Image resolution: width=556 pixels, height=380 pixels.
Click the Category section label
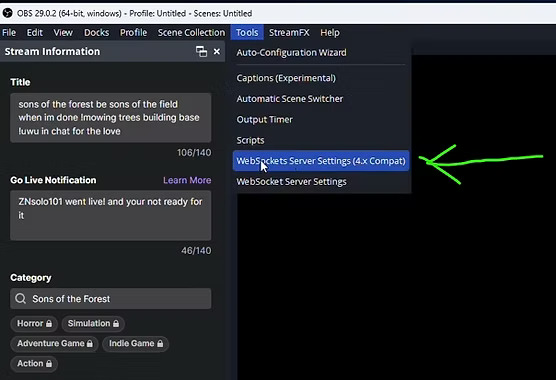point(31,278)
